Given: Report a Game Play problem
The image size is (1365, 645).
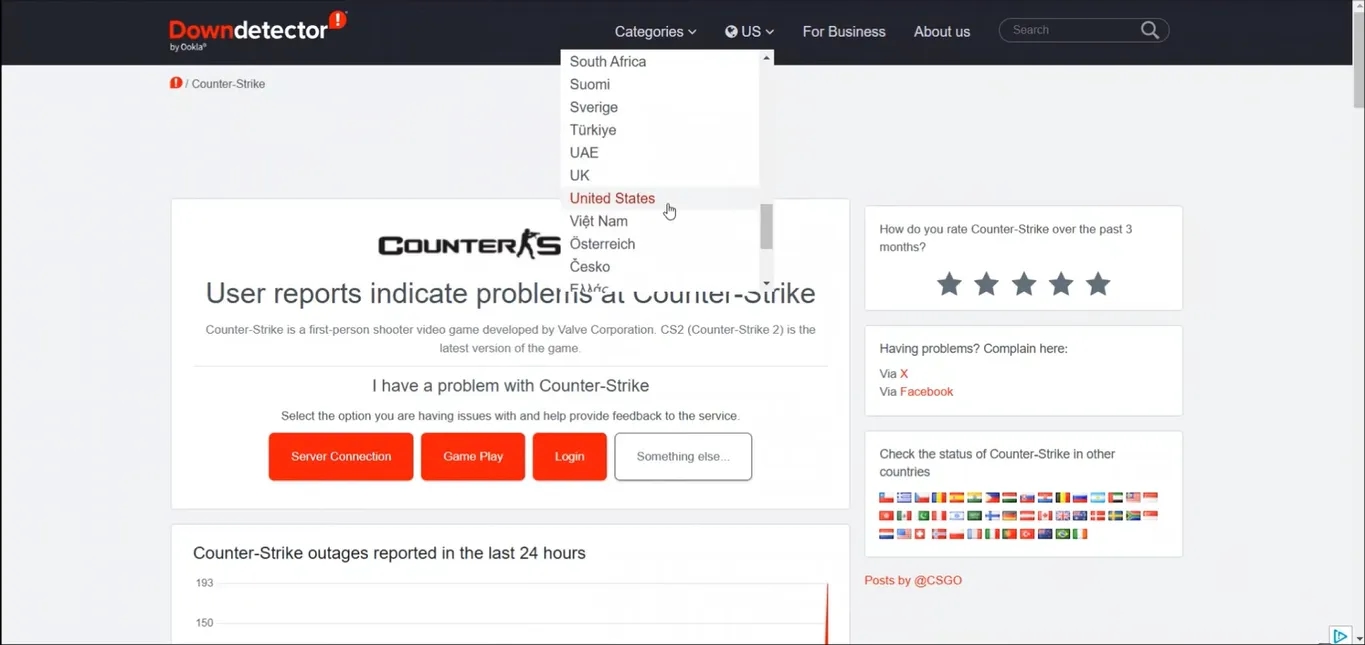Looking at the screenshot, I should point(473,456).
